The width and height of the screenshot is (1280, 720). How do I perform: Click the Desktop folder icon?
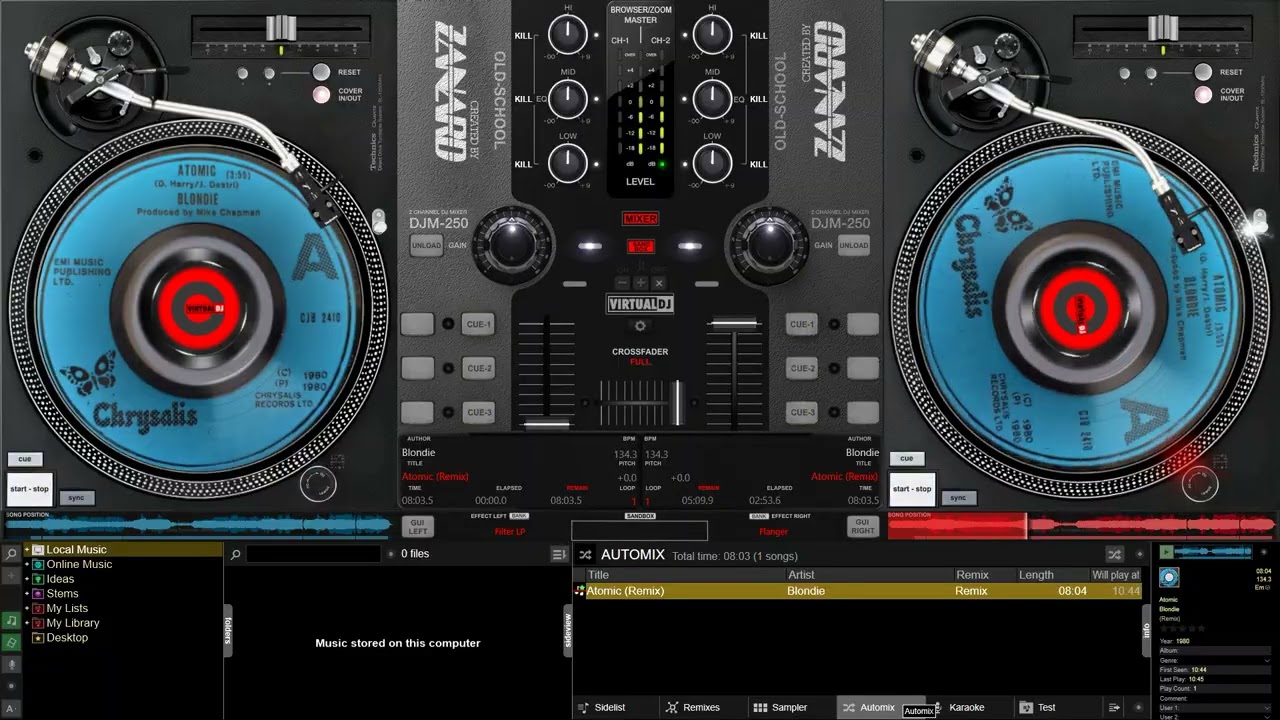[x=39, y=637]
